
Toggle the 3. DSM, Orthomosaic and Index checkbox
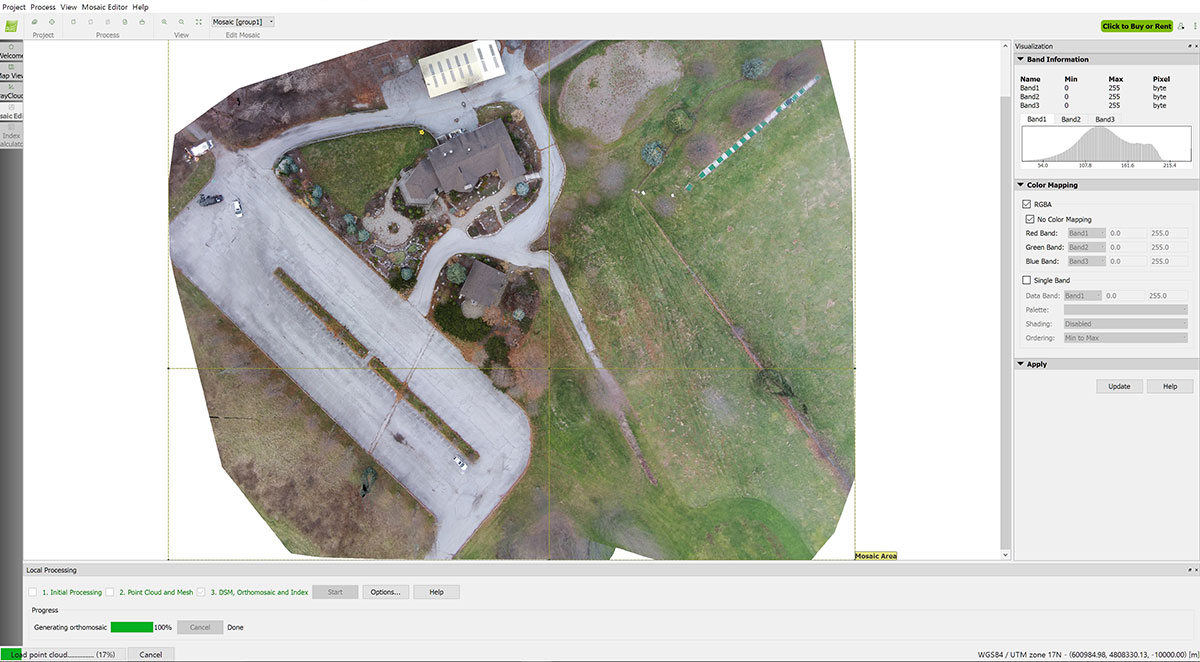tap(201, 592)
